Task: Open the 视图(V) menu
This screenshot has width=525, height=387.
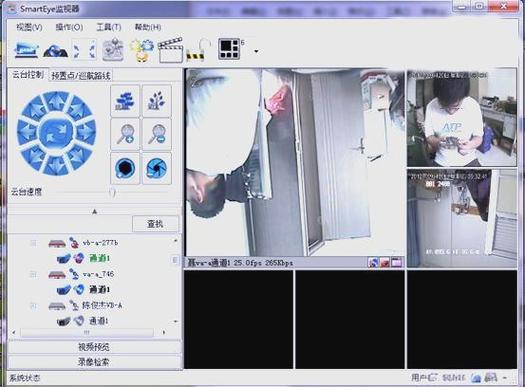Action: click(x=29, y=27)
